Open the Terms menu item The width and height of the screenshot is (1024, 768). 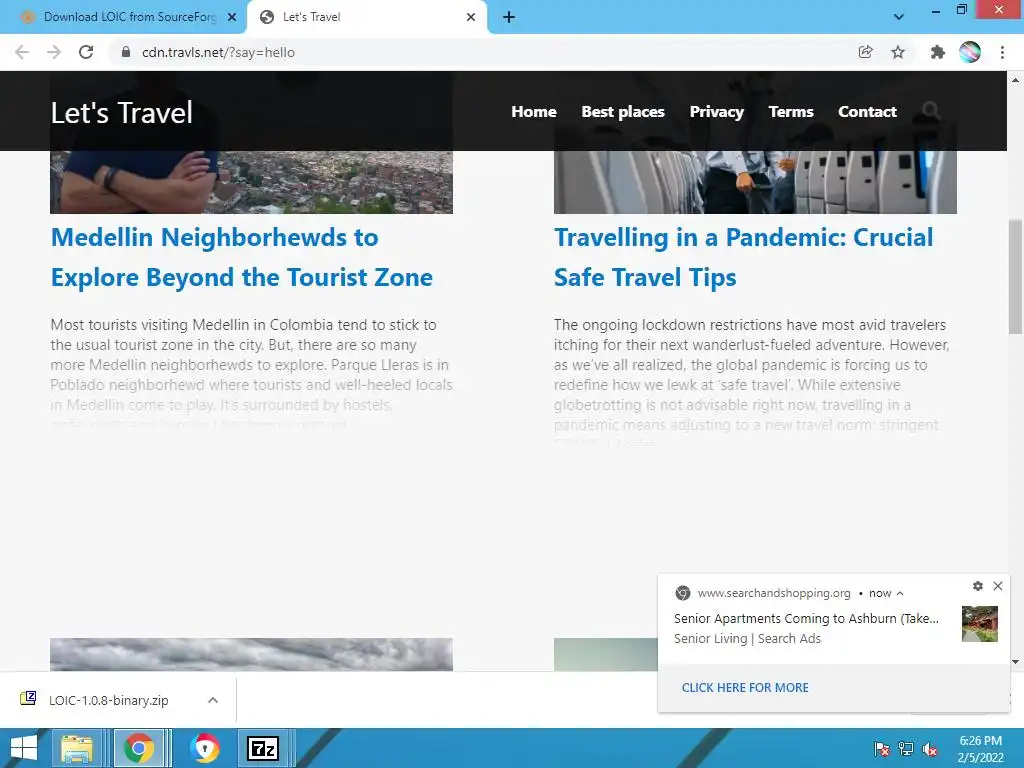[791, 112]
